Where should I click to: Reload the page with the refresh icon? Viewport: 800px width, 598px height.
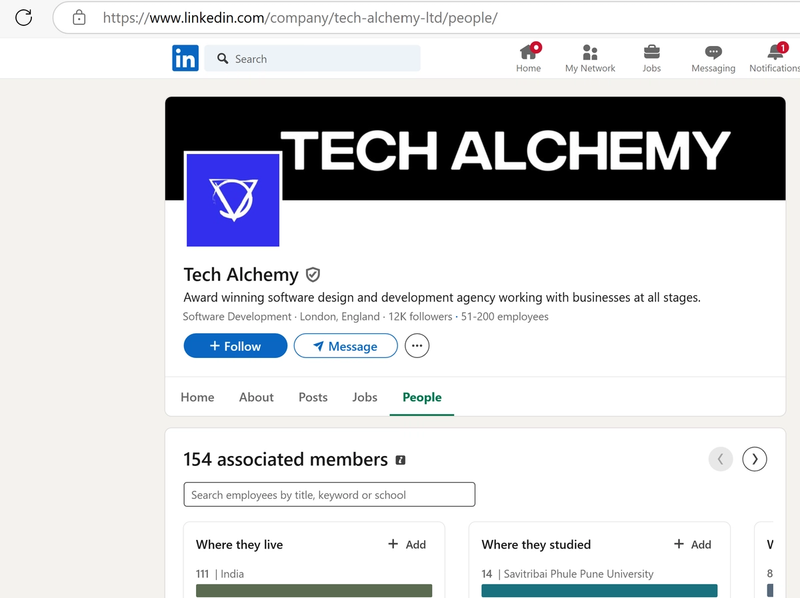[x=23, y=17]
